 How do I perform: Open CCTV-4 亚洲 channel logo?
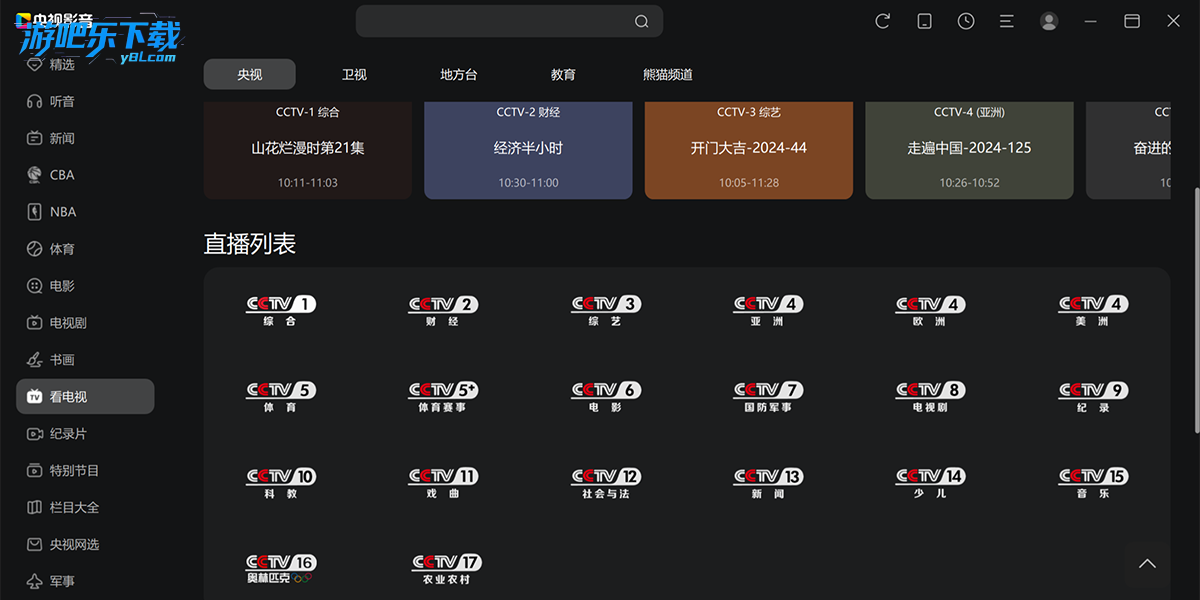(x=768, y=310)
